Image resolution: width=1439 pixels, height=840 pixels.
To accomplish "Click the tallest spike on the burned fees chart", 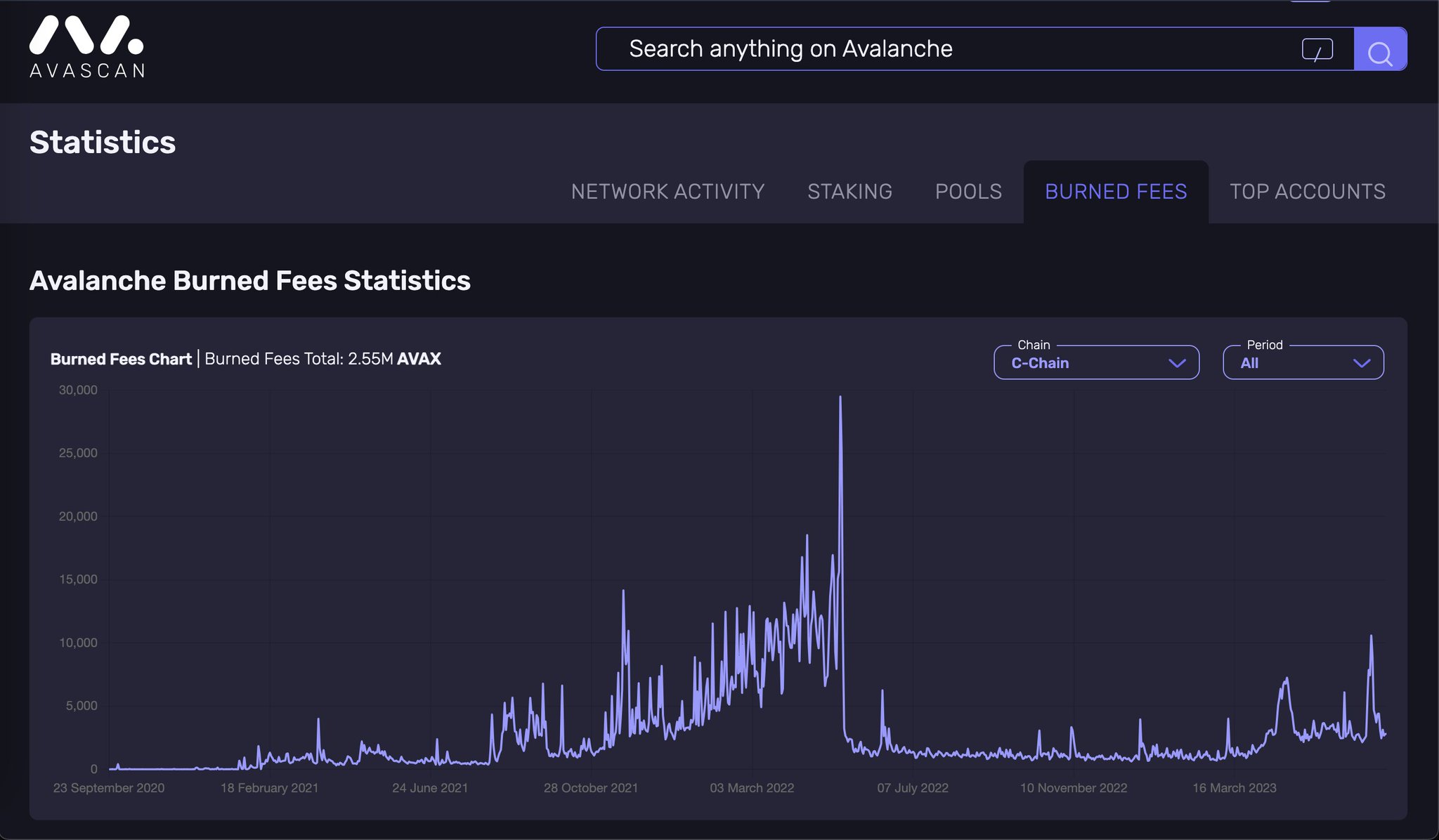I will pos(841,397).
